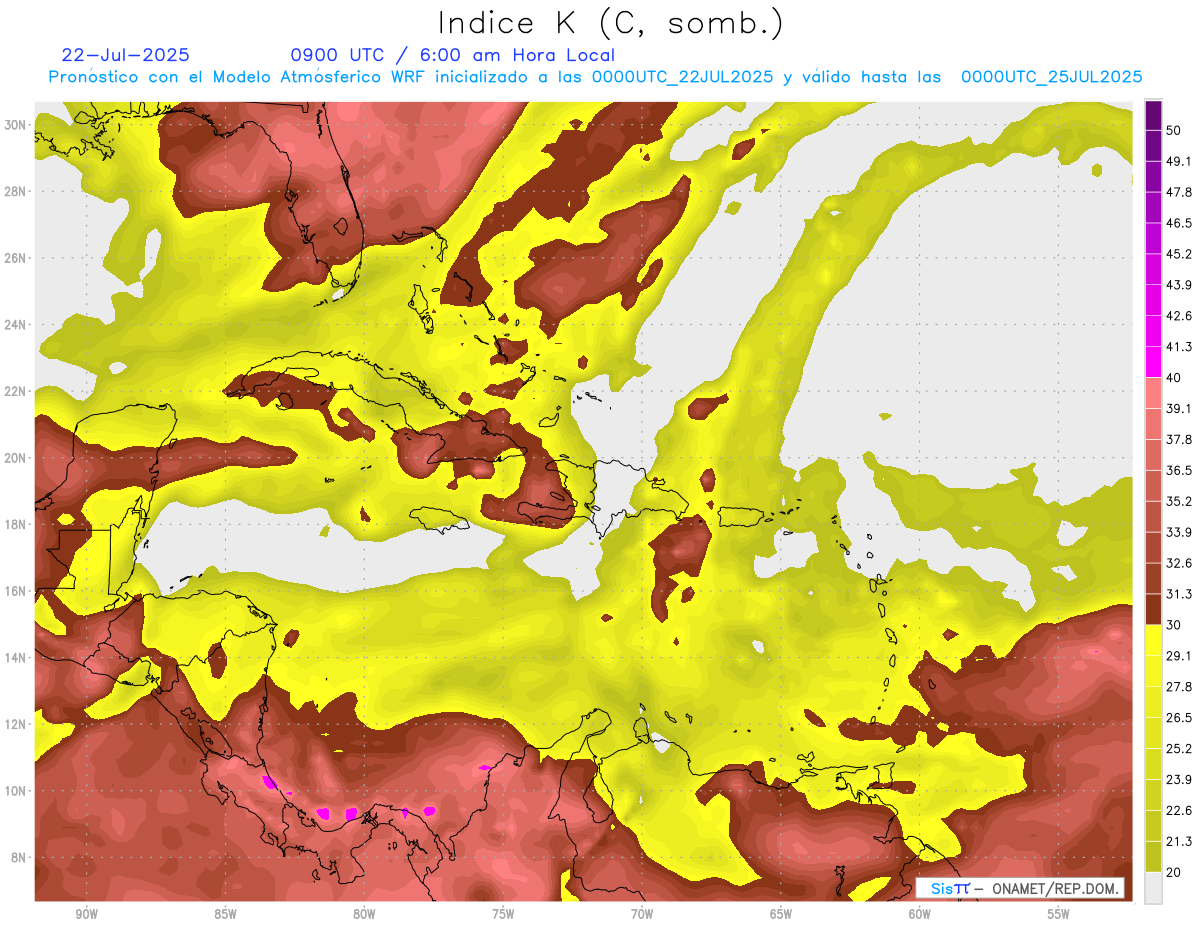Click the "35.2" value on the color scale
Viewport: 1200px width, 927px height.
click(x=1180, y=501)
